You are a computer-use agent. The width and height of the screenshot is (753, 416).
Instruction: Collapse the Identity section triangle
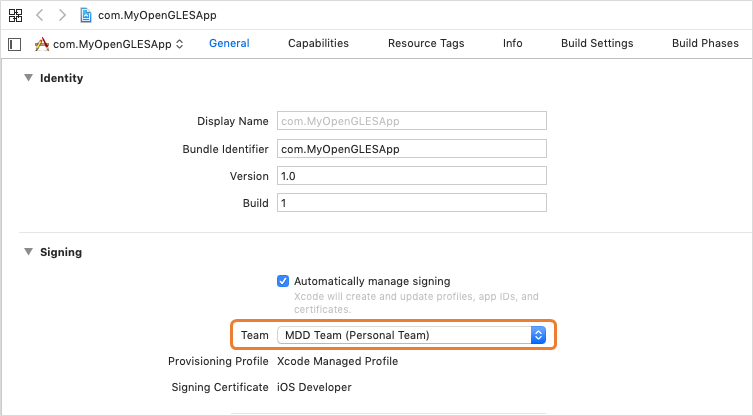click(x=28, y=78)
